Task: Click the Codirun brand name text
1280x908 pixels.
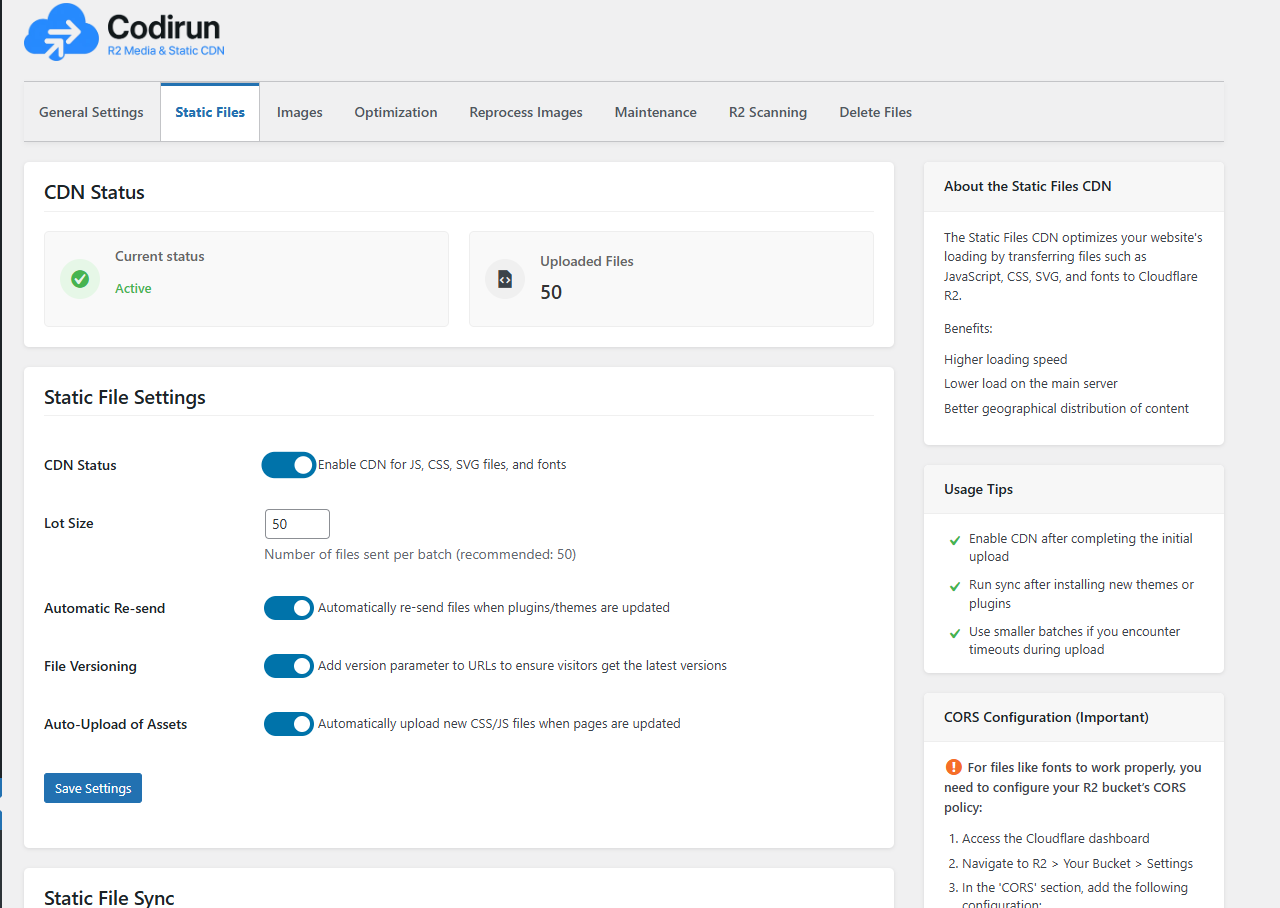Action: 163,26
